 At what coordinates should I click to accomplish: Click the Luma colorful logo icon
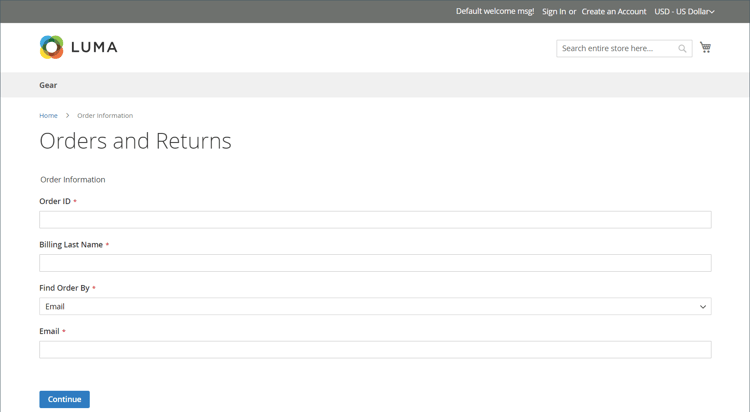(51, 47)
